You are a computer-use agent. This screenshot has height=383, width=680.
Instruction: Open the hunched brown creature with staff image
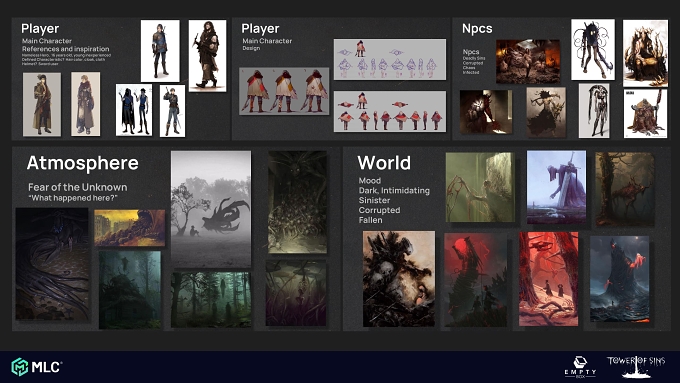pos(645,114)
